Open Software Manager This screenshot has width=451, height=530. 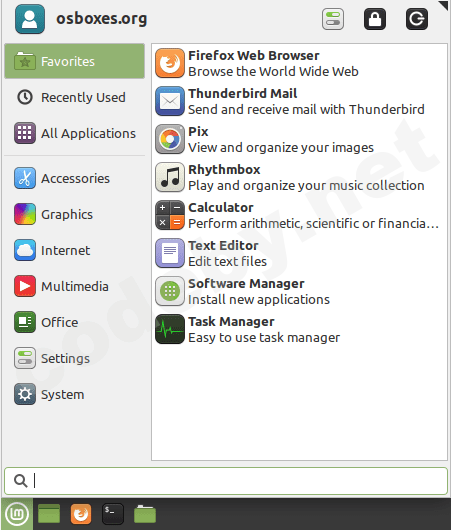point(299,291)
